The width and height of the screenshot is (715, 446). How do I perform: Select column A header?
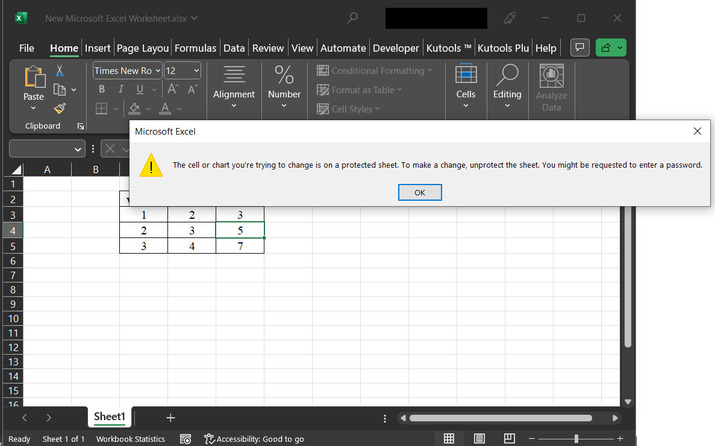click(47, 170)
